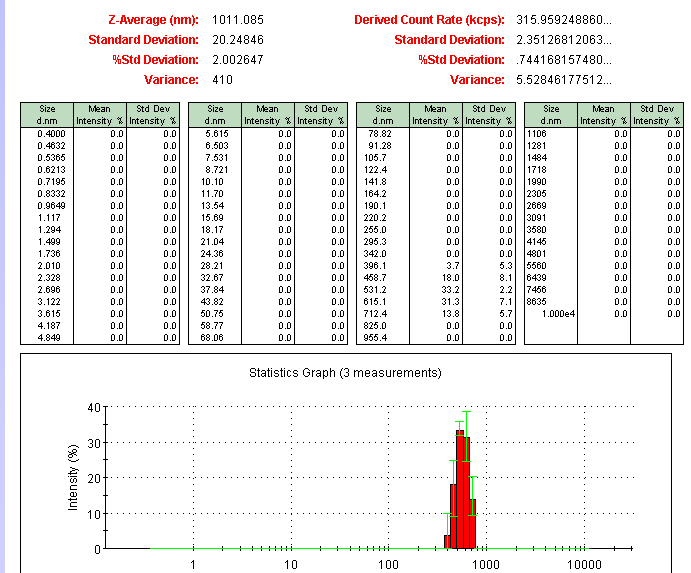Click the size cell 396.1

pyautogui.click(x=375, y=266)
